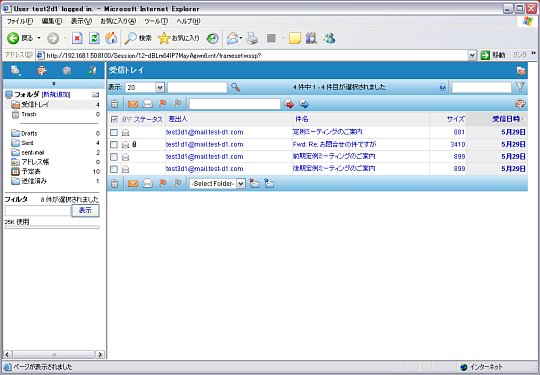Click the funnel filter icon
540x375 pixels.
click(520, 87)
